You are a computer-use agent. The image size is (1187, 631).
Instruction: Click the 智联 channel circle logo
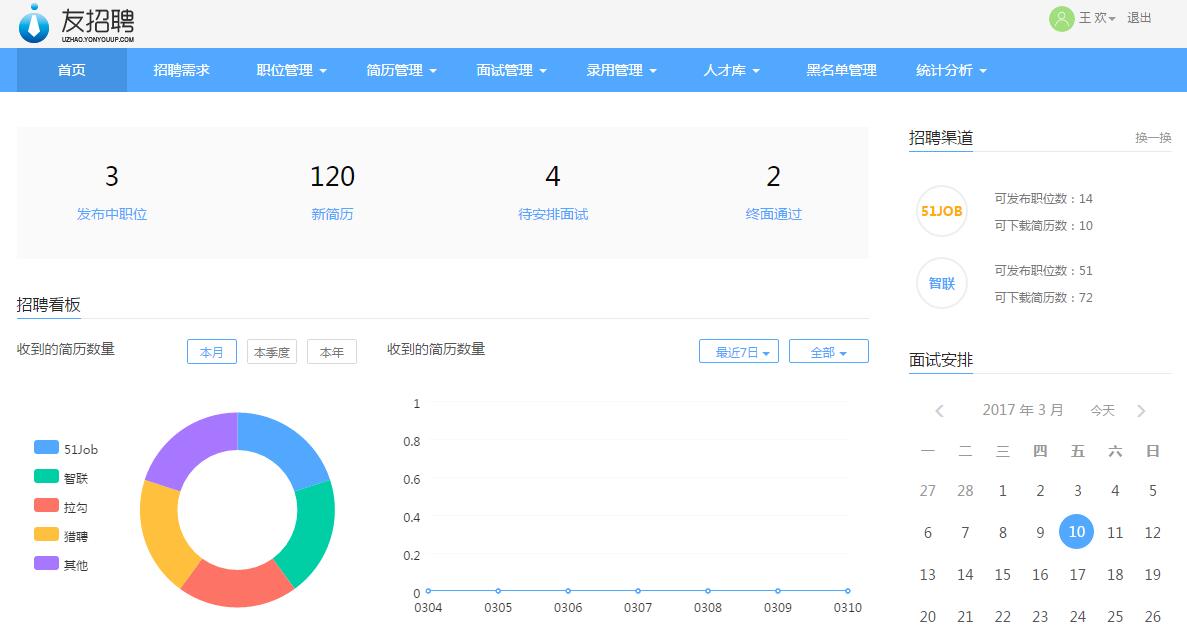pyautogui.click(x=941, y=283)
